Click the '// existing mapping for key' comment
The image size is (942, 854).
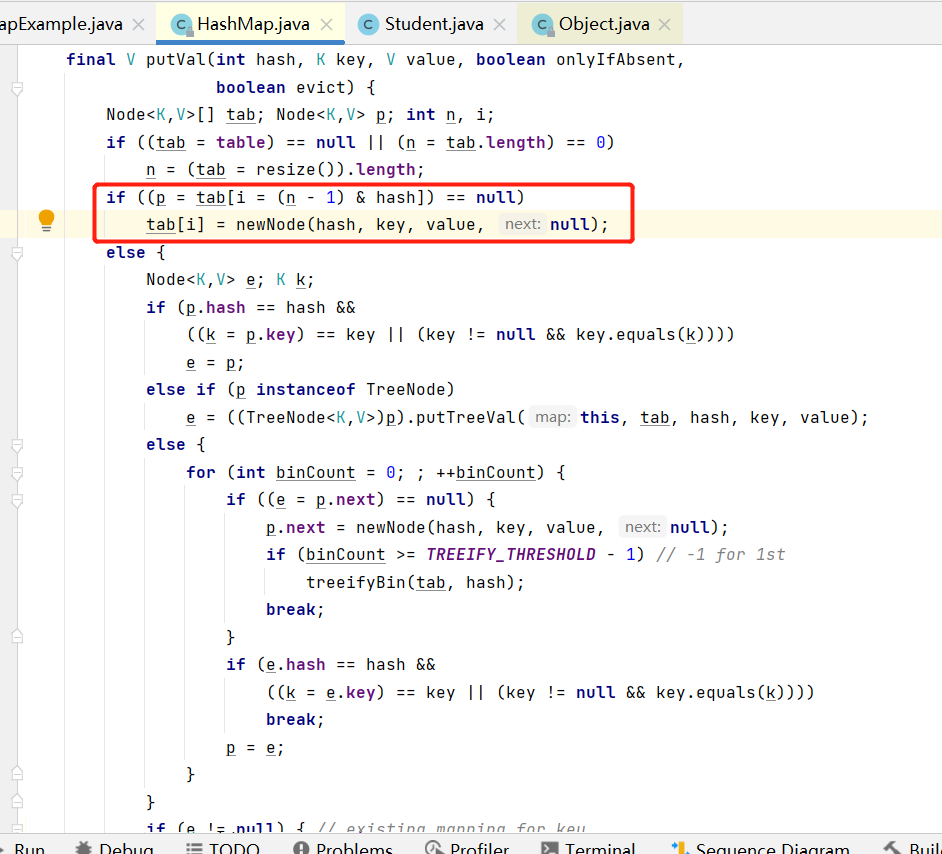coord(451,829)
